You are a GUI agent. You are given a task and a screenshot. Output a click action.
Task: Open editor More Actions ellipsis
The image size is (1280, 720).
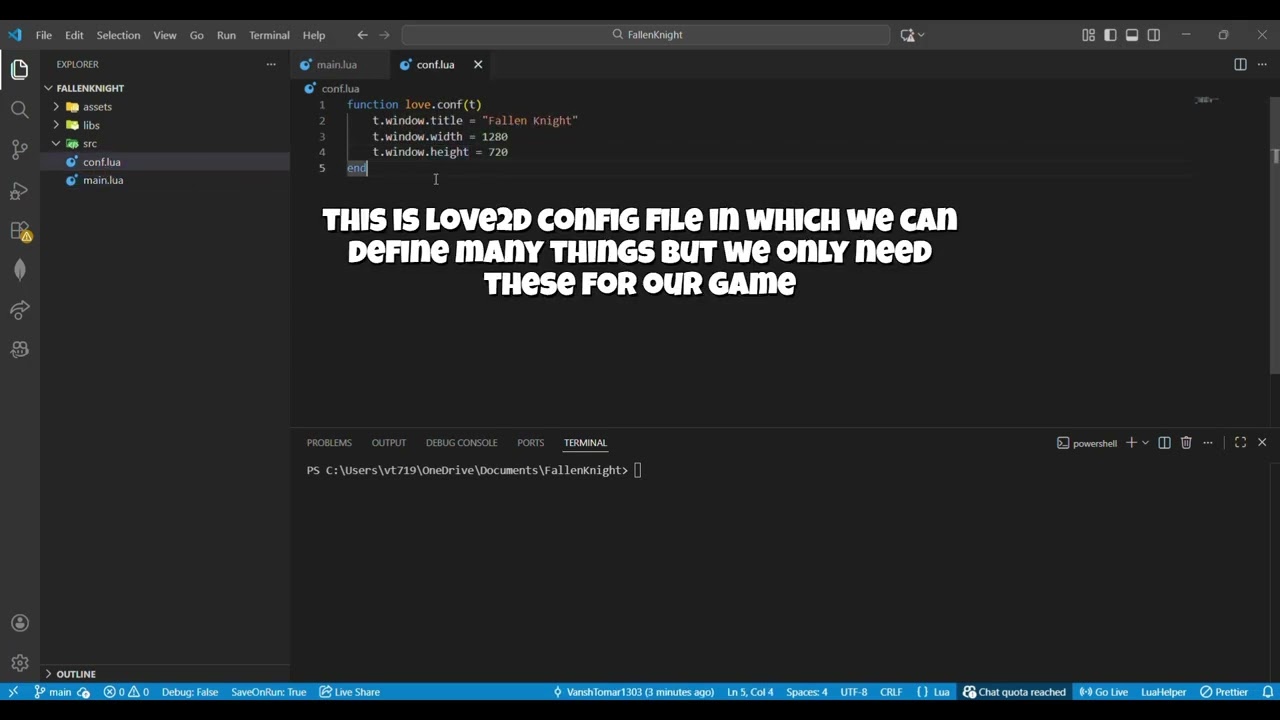(x=1262, y=64)
